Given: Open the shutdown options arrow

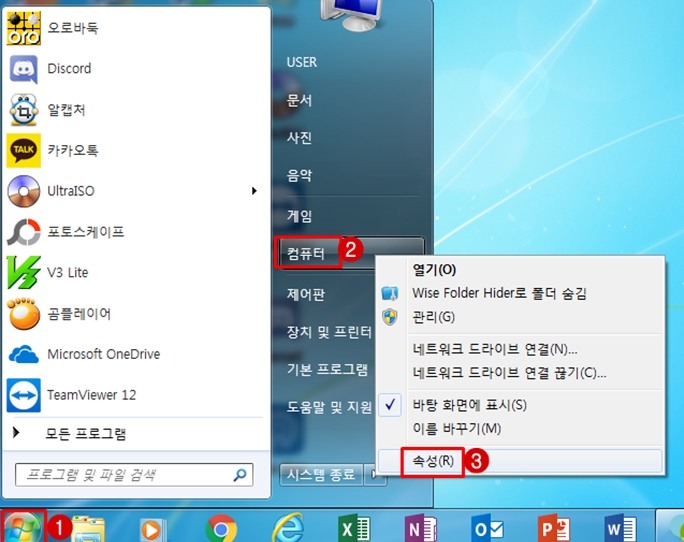Looking at the screenshot, I should click(375, 475).
